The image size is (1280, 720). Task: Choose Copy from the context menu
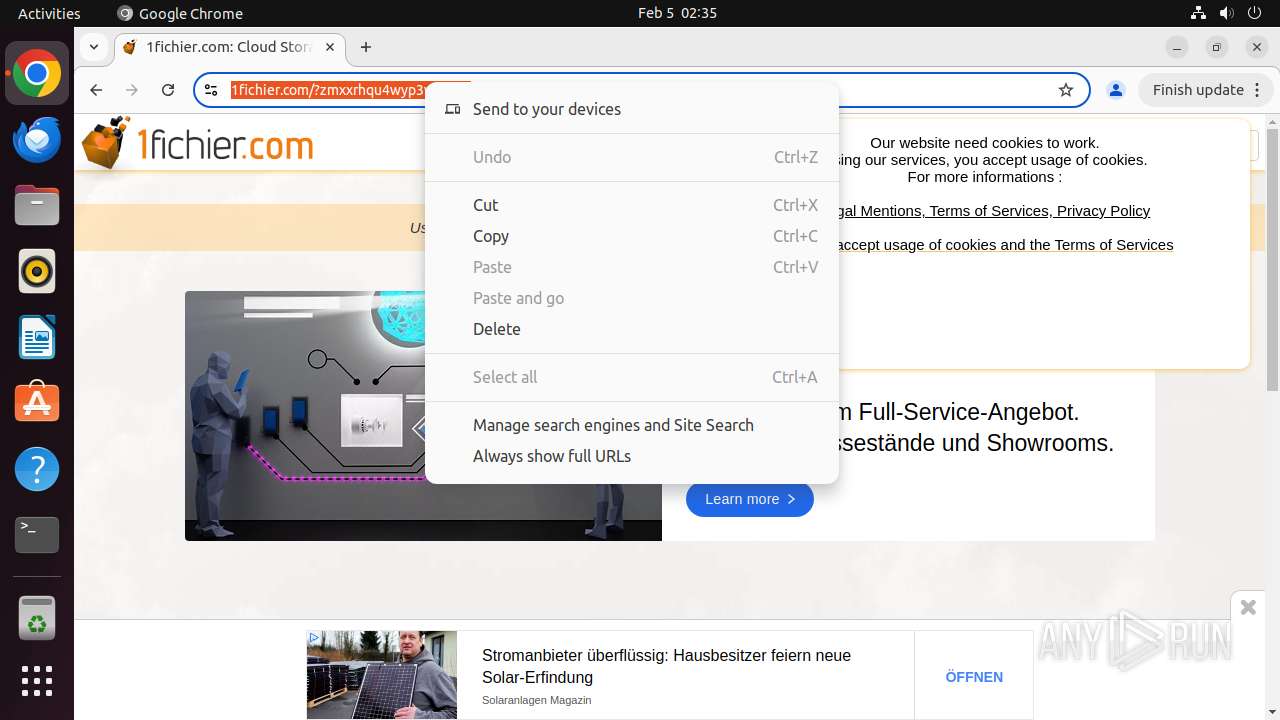point(632,236)
